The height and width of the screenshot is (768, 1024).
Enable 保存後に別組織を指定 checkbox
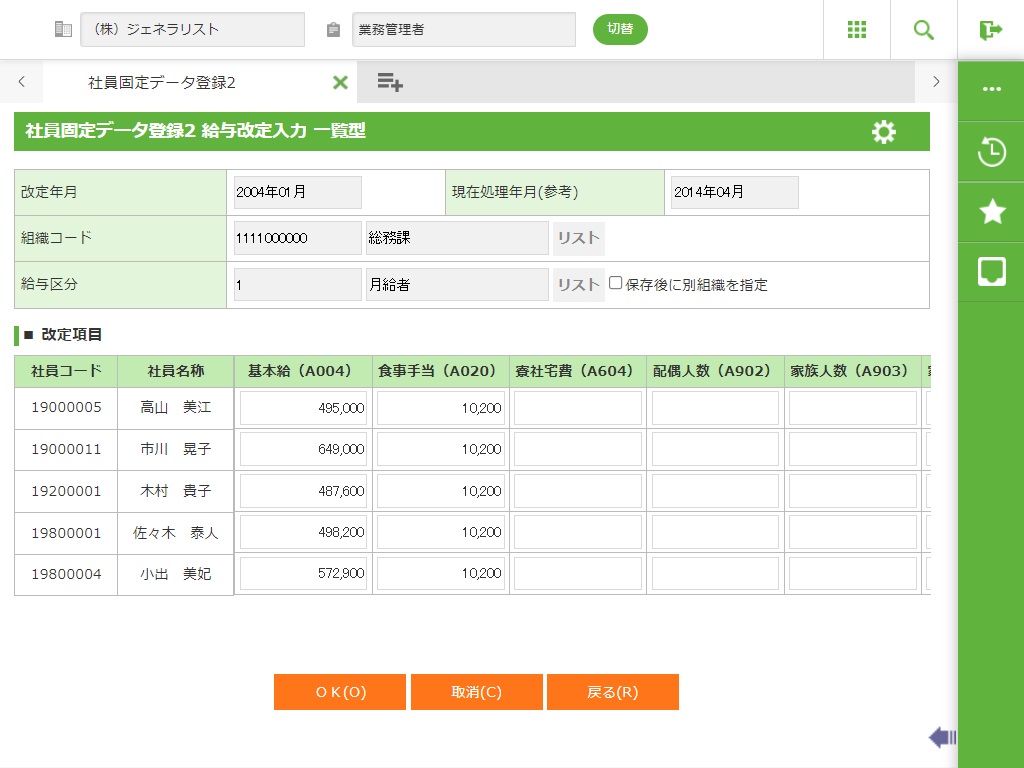click(616, 283)
